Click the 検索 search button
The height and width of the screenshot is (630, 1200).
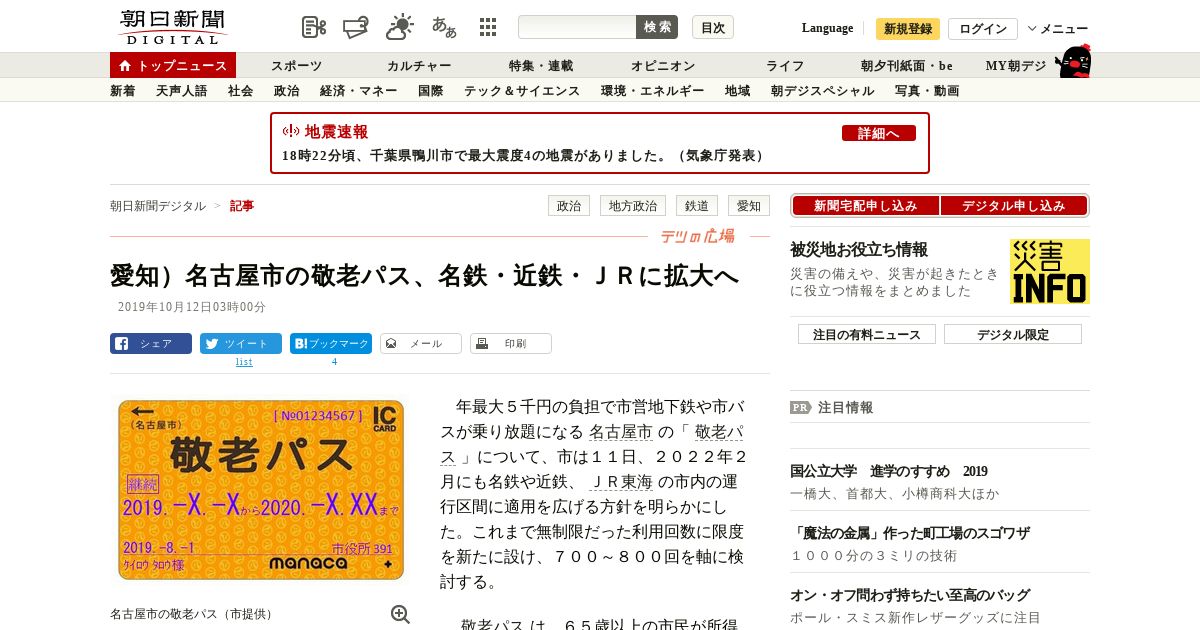[x=657, y=27]
